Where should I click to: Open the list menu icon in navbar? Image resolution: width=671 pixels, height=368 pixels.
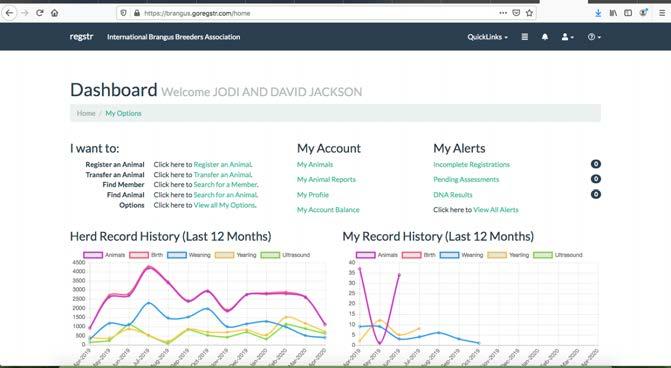(x=525, y=37)
